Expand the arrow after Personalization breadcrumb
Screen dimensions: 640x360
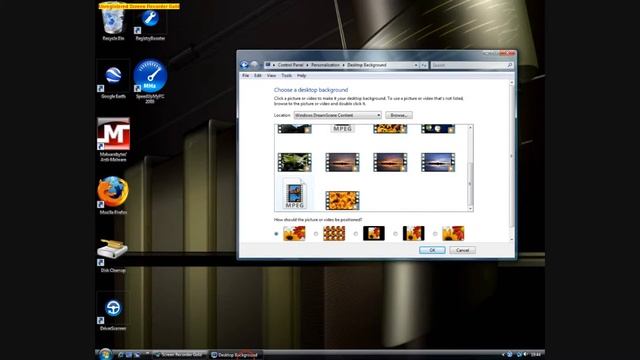click(343, 65)
